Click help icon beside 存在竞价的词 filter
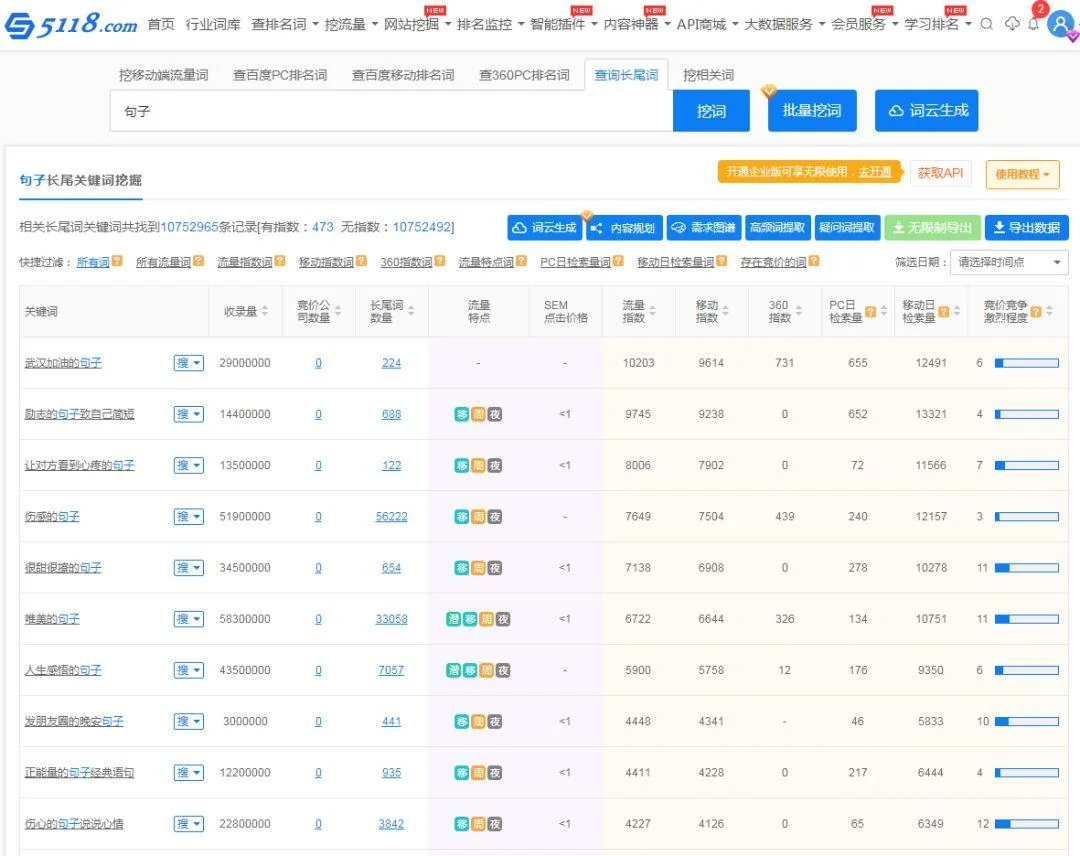Viewport: 1080px width, 856px height. (x=814, y=261)
